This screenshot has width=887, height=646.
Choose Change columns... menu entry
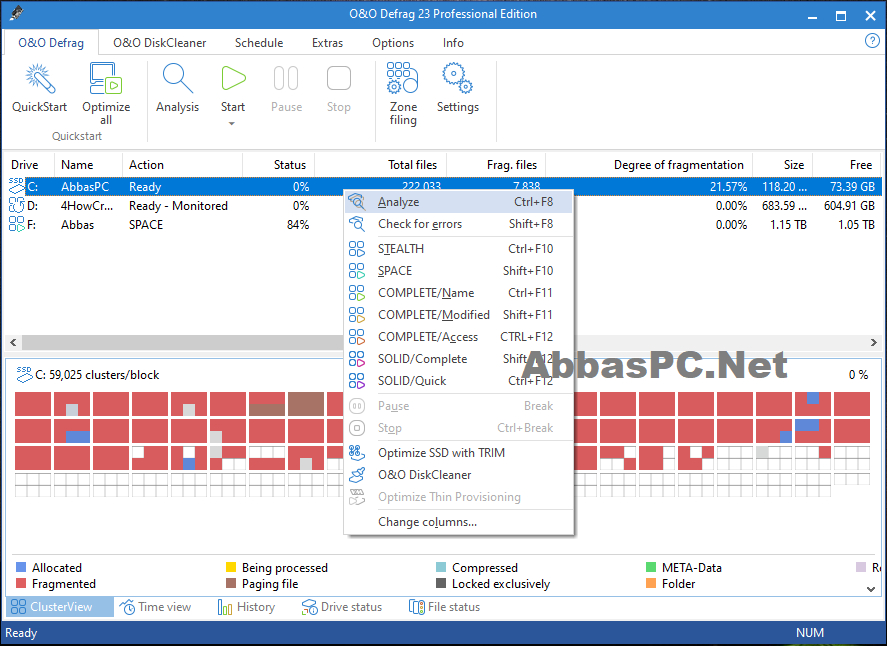tap(459, 522)
